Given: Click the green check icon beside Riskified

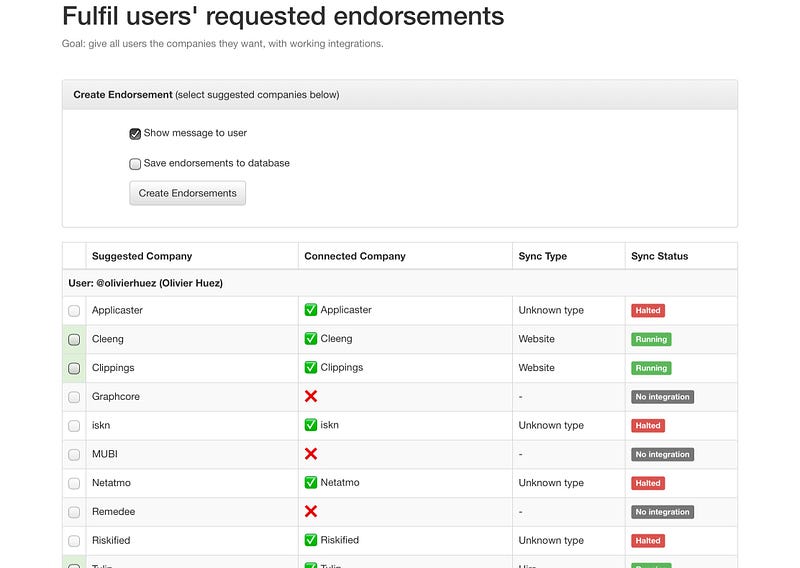Looking at the screenshot, I should pos(311,540).
